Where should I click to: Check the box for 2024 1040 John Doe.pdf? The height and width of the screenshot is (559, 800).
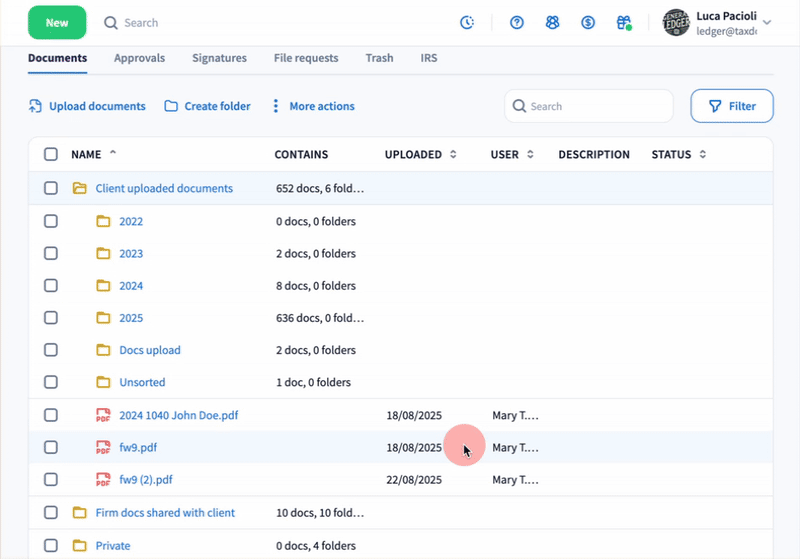[x=51, y=415]
